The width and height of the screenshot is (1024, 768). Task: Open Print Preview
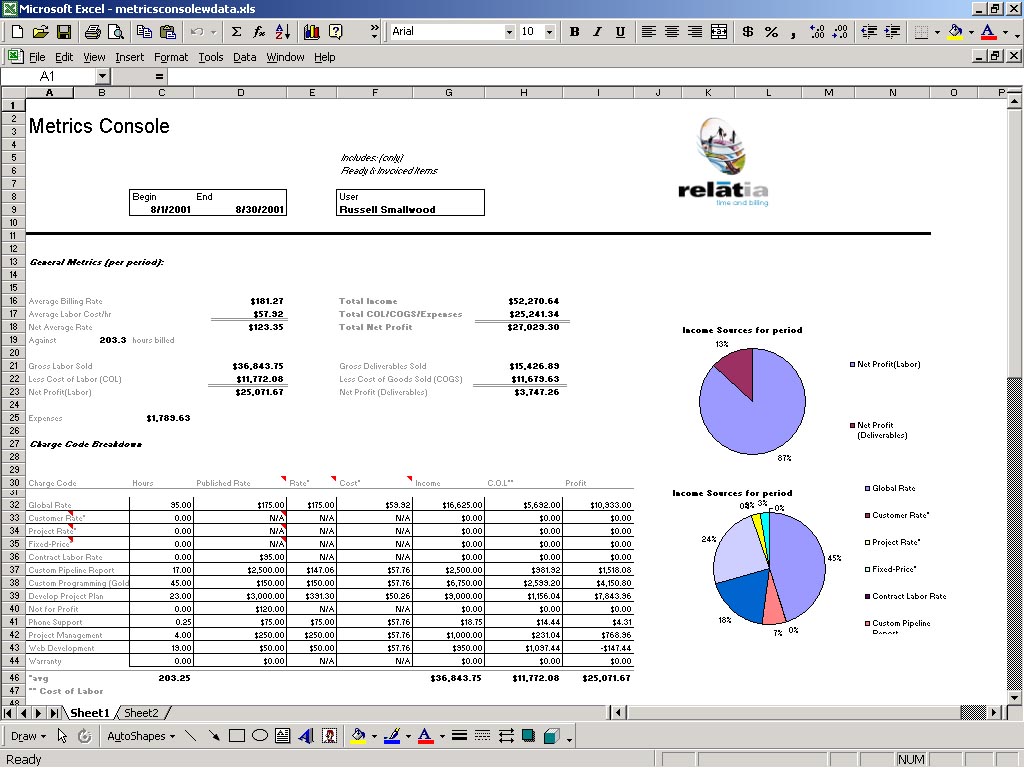click(x=116, y=31)
